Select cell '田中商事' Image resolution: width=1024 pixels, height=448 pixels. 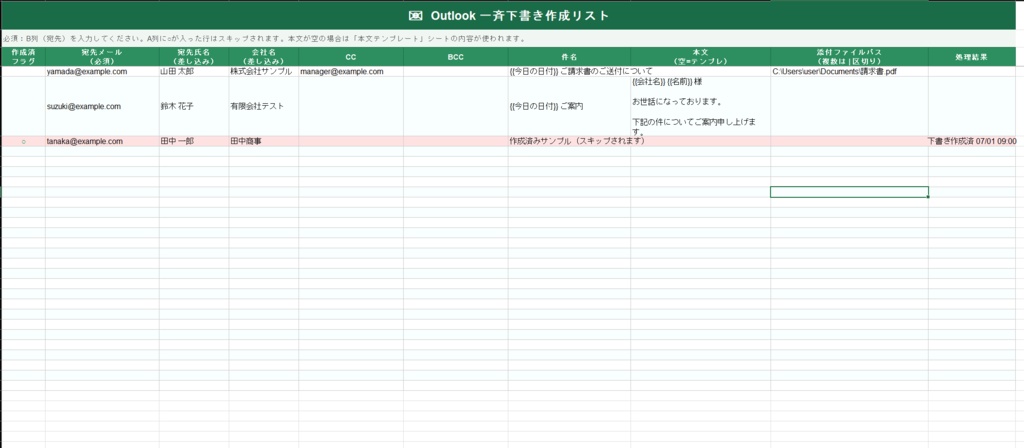click(264, 141)
